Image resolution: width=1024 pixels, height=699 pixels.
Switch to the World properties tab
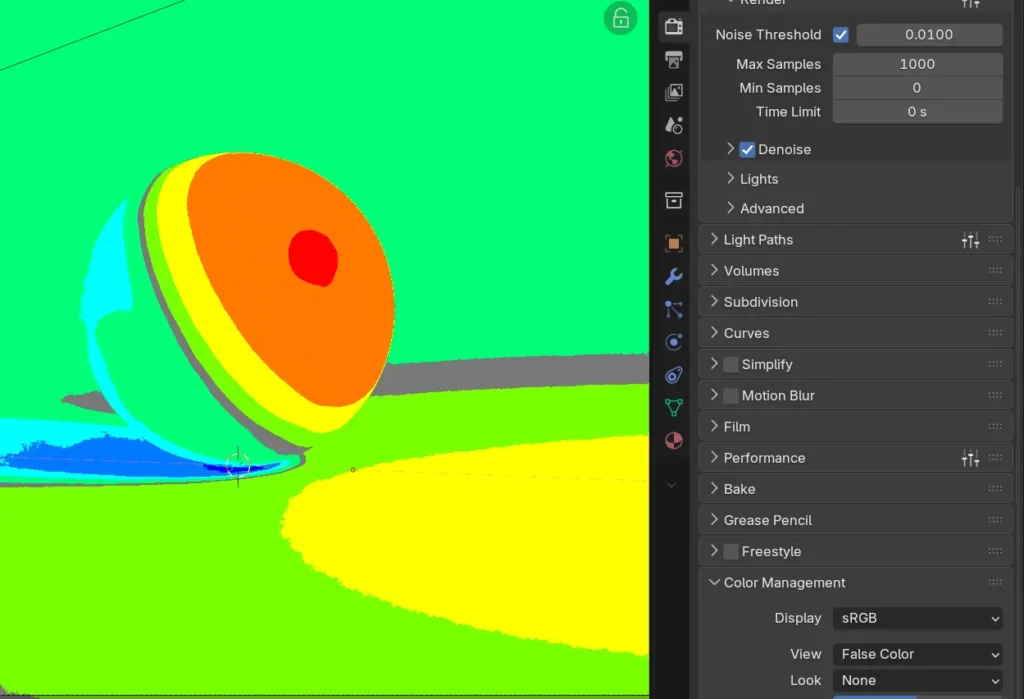(x=674, y=158)
